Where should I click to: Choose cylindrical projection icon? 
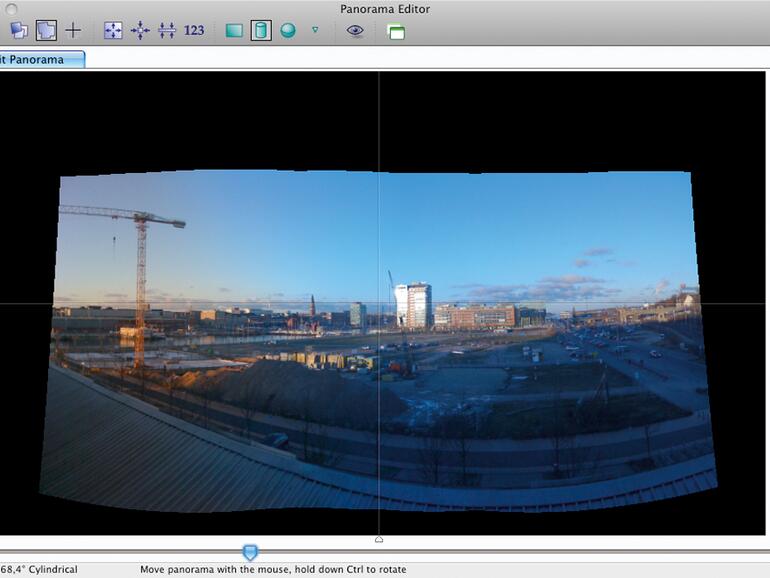261,30
